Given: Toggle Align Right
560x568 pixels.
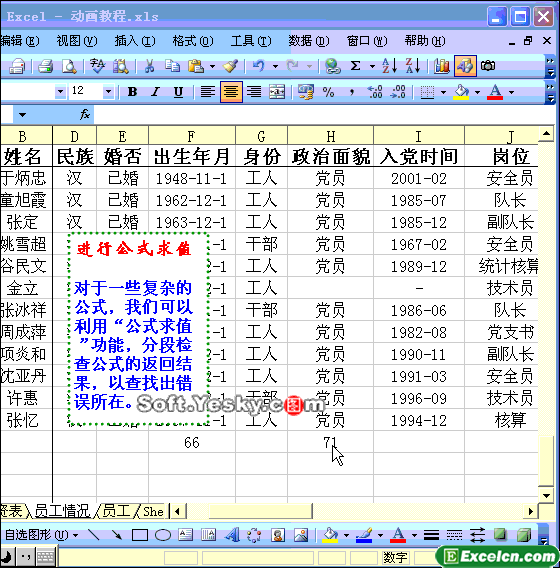Looking at the screenshot, I should click(254, 92).
